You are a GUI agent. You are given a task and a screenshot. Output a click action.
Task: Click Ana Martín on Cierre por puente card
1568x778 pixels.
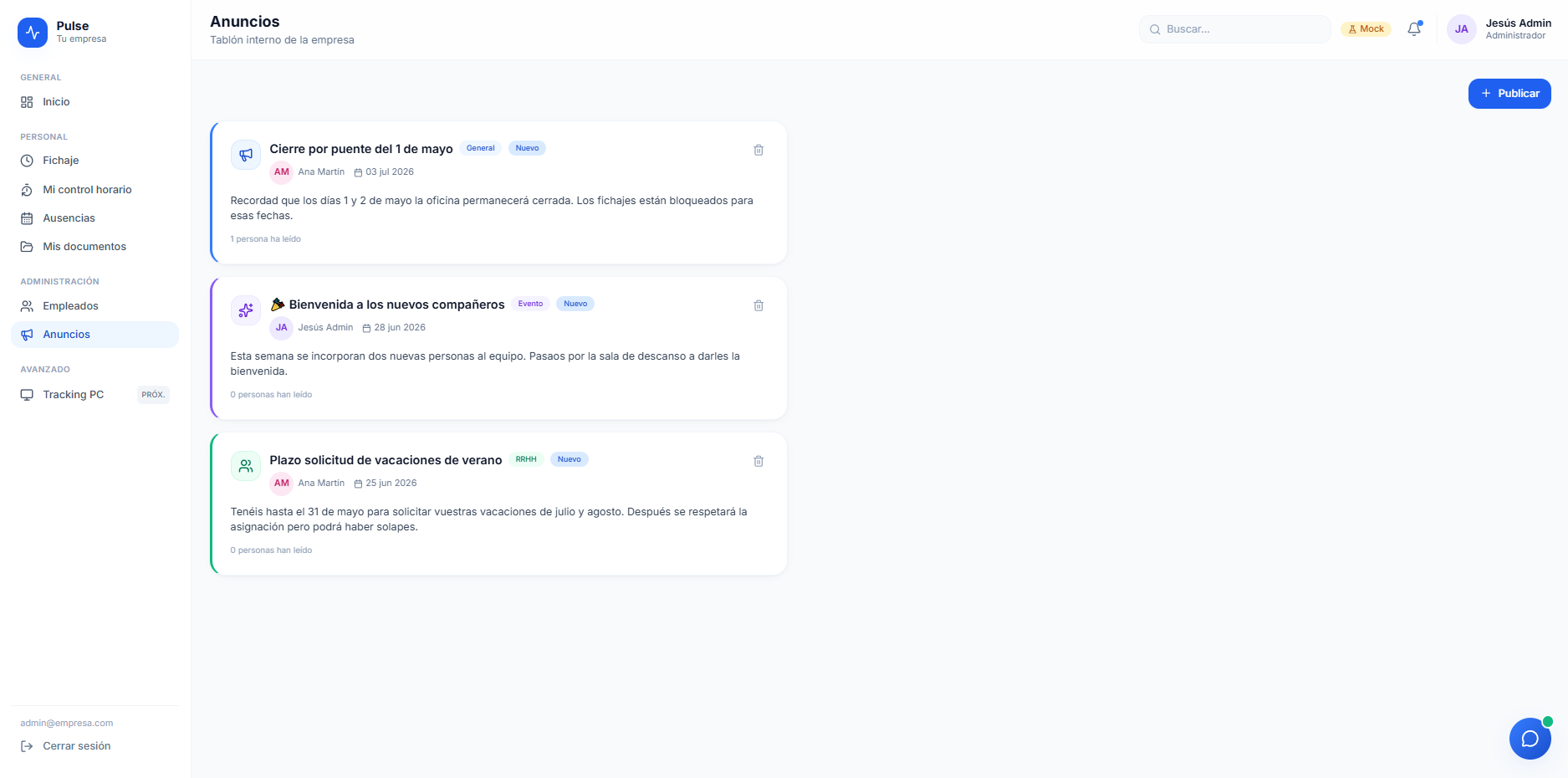click(x=321, y=172)
